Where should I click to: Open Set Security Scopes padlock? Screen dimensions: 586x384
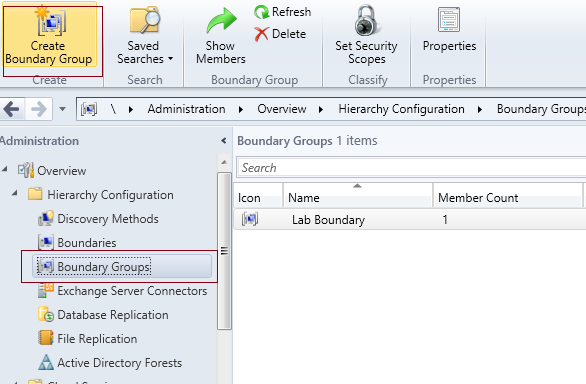click(366, 20)
